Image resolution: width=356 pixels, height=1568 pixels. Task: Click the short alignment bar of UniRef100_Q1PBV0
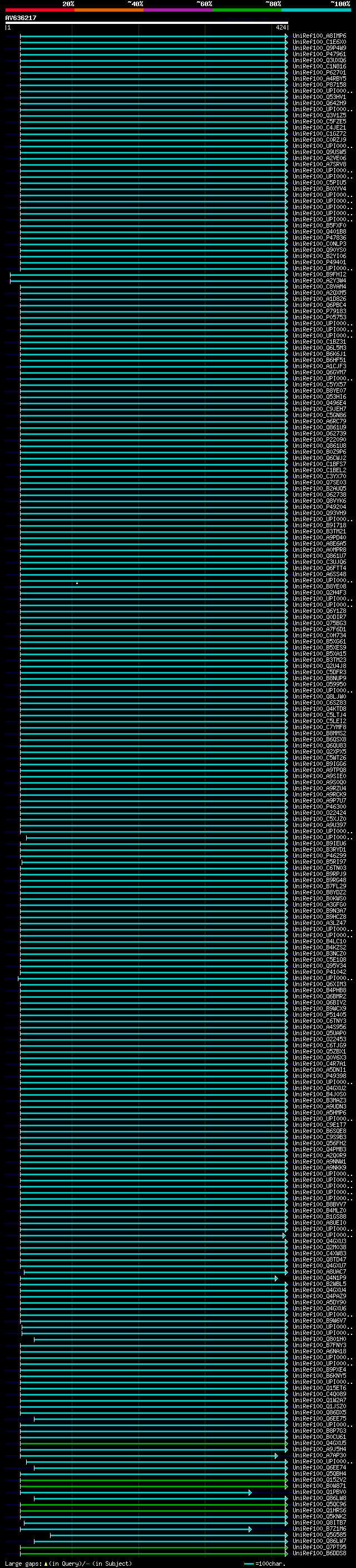[x=136, y=1492]
